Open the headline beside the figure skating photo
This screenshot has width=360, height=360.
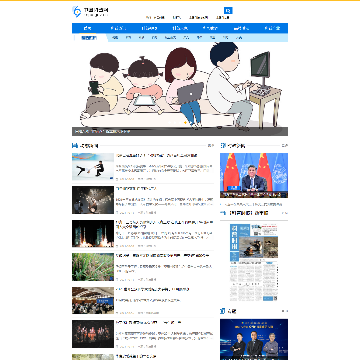pos(157,155)
